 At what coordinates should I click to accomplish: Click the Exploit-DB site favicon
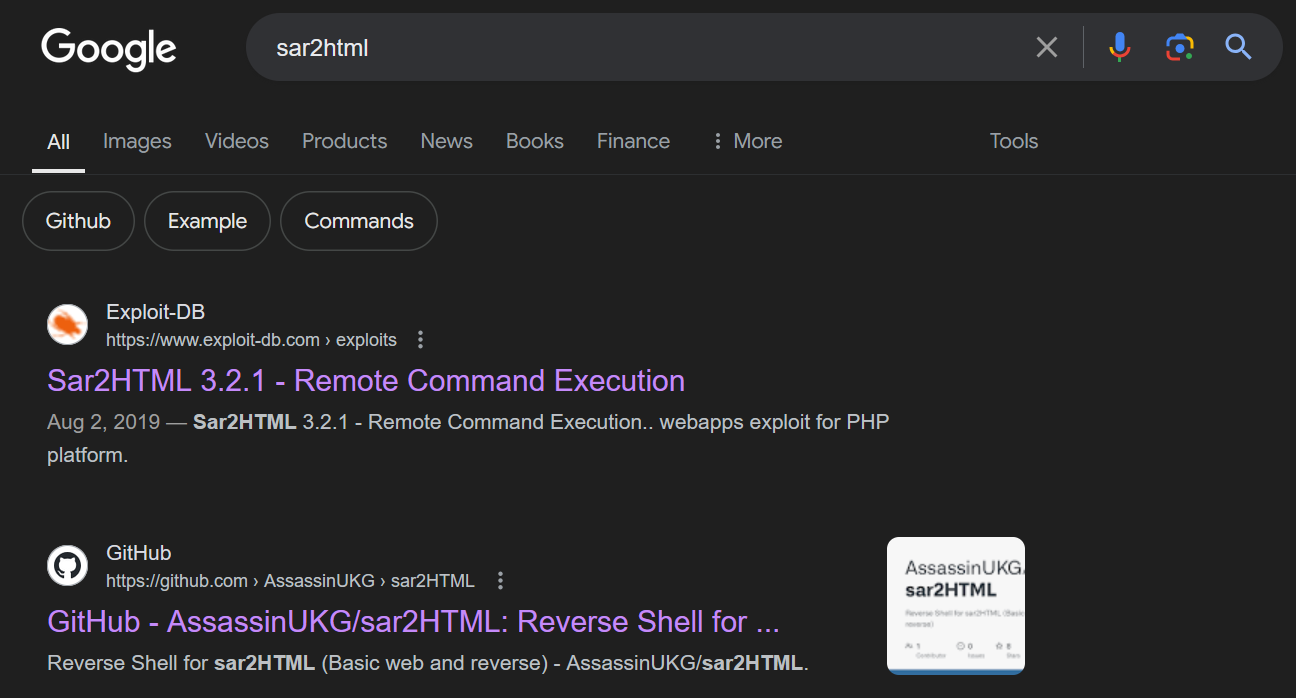[67, 325]
